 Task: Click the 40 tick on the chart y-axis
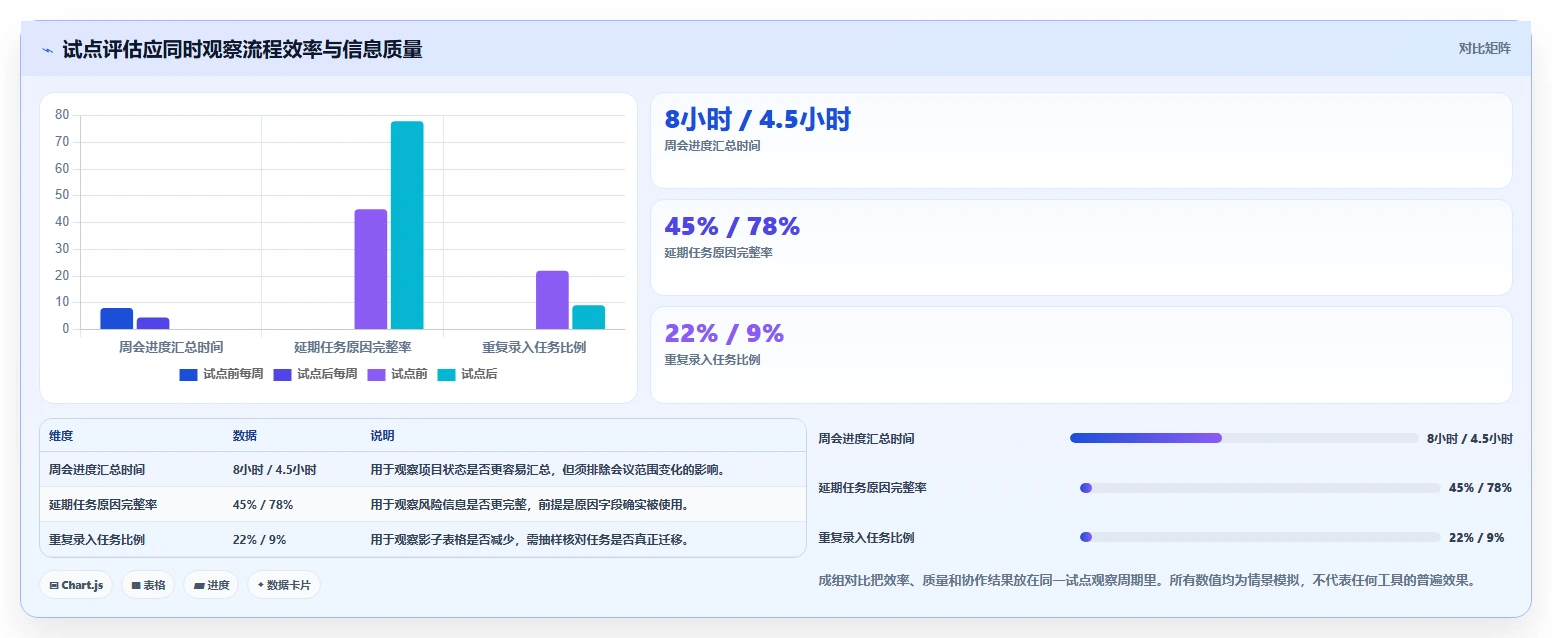point(62,222)
